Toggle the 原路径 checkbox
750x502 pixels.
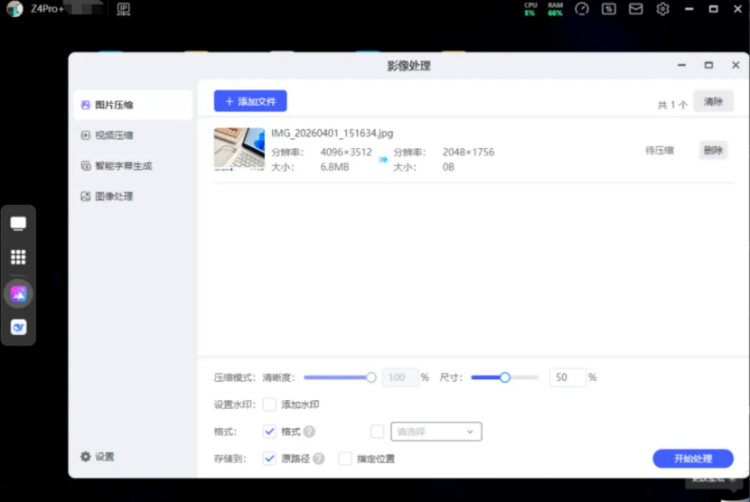point(269,458)
